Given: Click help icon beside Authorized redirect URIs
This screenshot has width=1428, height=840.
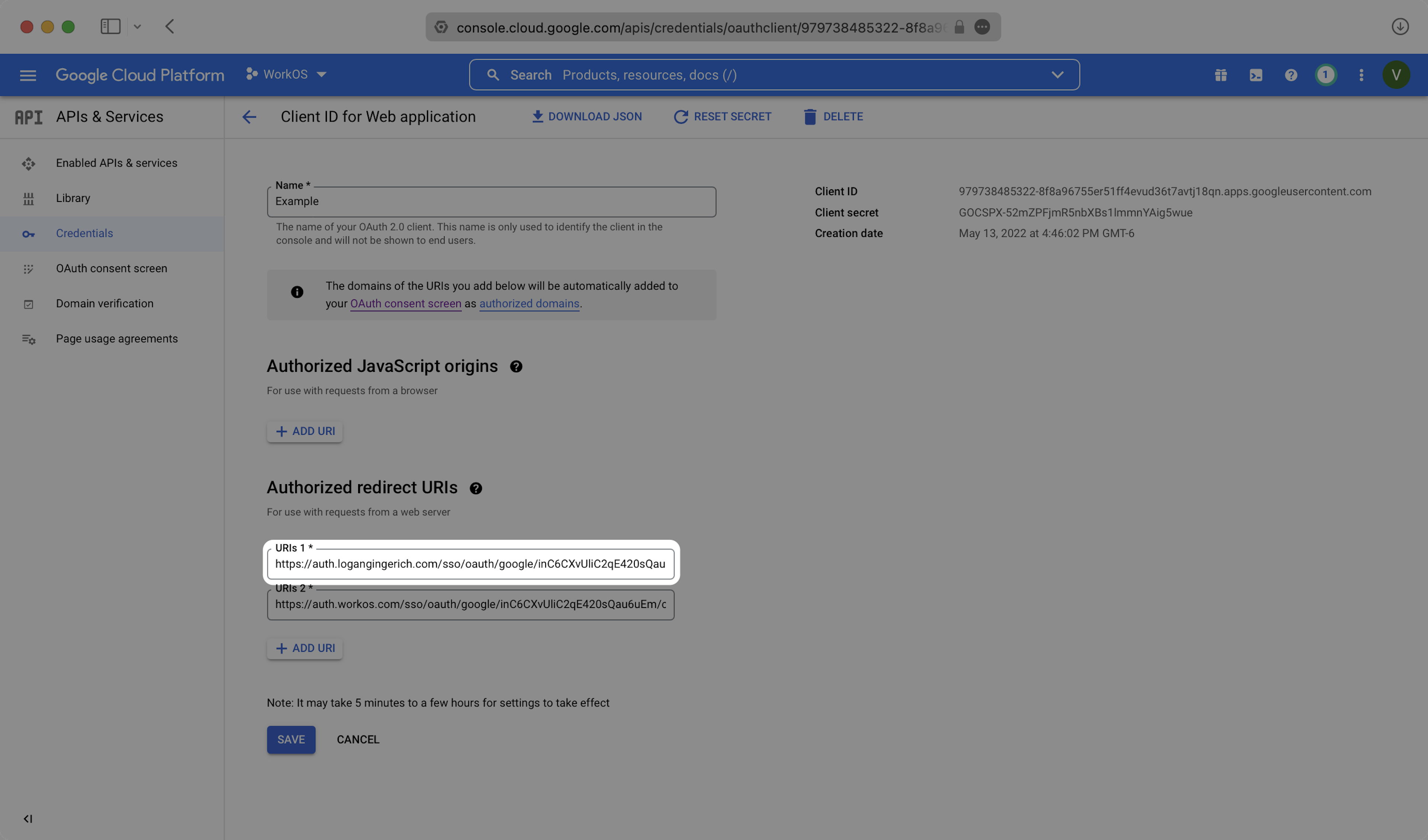Looking at the screenshot, I should coord(475,488).
